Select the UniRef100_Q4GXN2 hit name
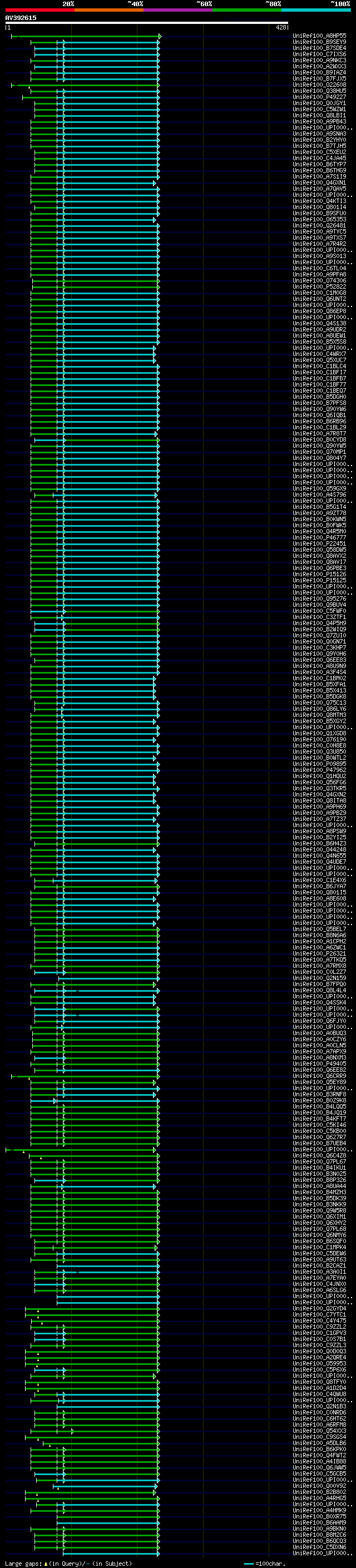The image size is (356, 1568). click(319, 794)
